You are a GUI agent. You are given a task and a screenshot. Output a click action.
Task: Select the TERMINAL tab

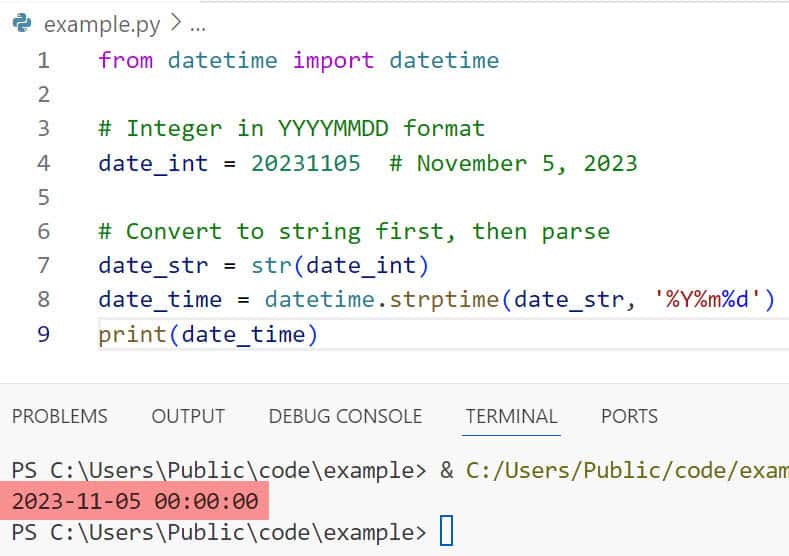pyautogui.click(x=511, y=416)
